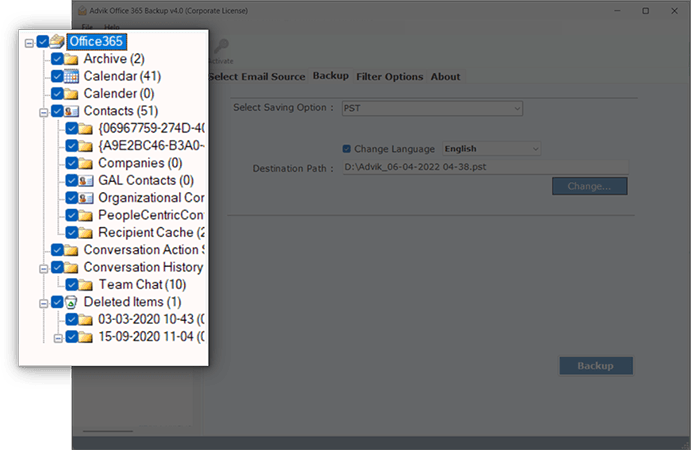This screenshot has height=450, width=691.
Task: Open the About tab
Action: 445,77
